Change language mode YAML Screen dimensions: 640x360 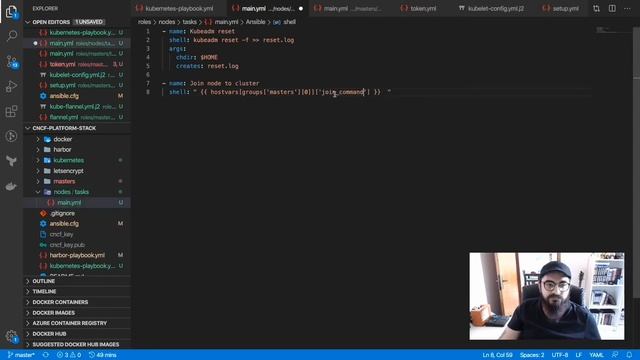pos(596,355)
